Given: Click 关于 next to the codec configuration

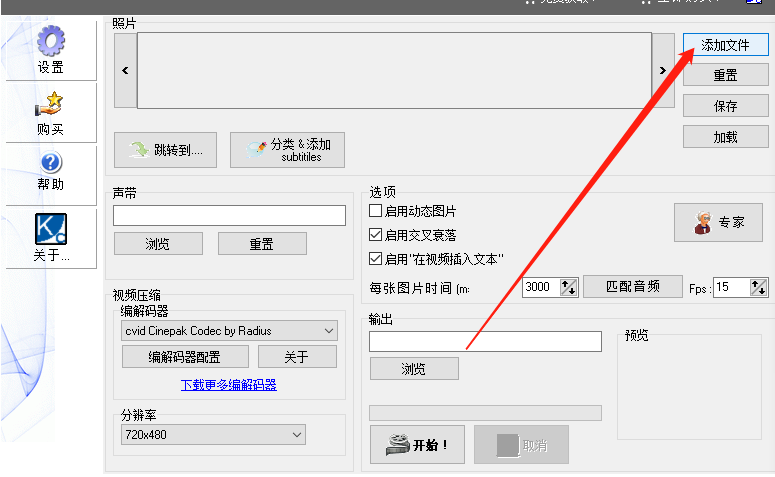Looking at the screenshot, I should [x=297, y=356].
